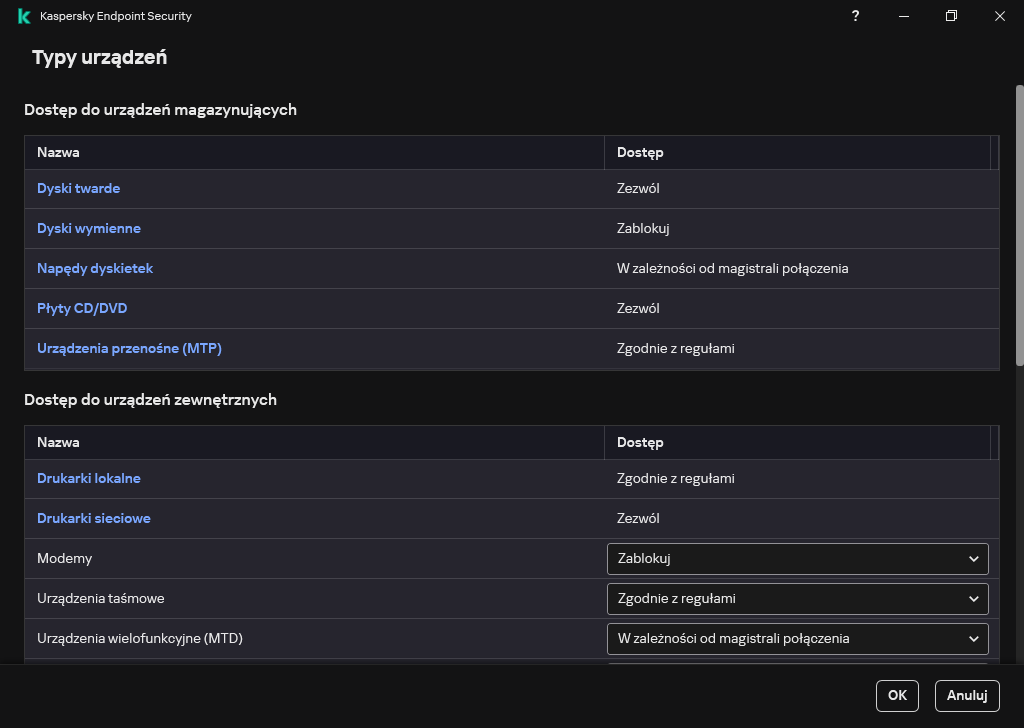1024x728 pixels.
Task: Expand the Modemy access dropdown
Action: pyautogui.click(x=797, y=558)
